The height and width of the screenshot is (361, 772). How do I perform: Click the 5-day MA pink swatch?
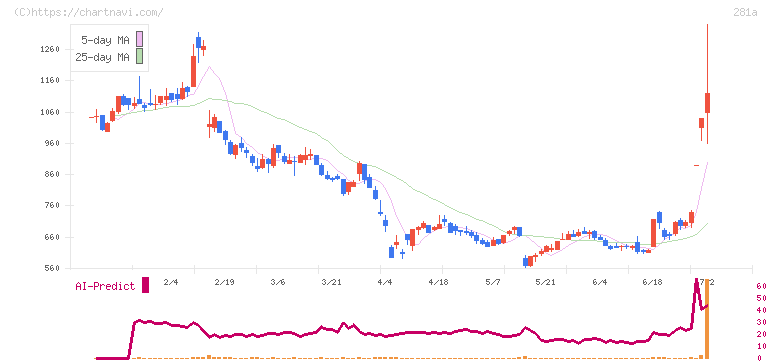[139, 39]
